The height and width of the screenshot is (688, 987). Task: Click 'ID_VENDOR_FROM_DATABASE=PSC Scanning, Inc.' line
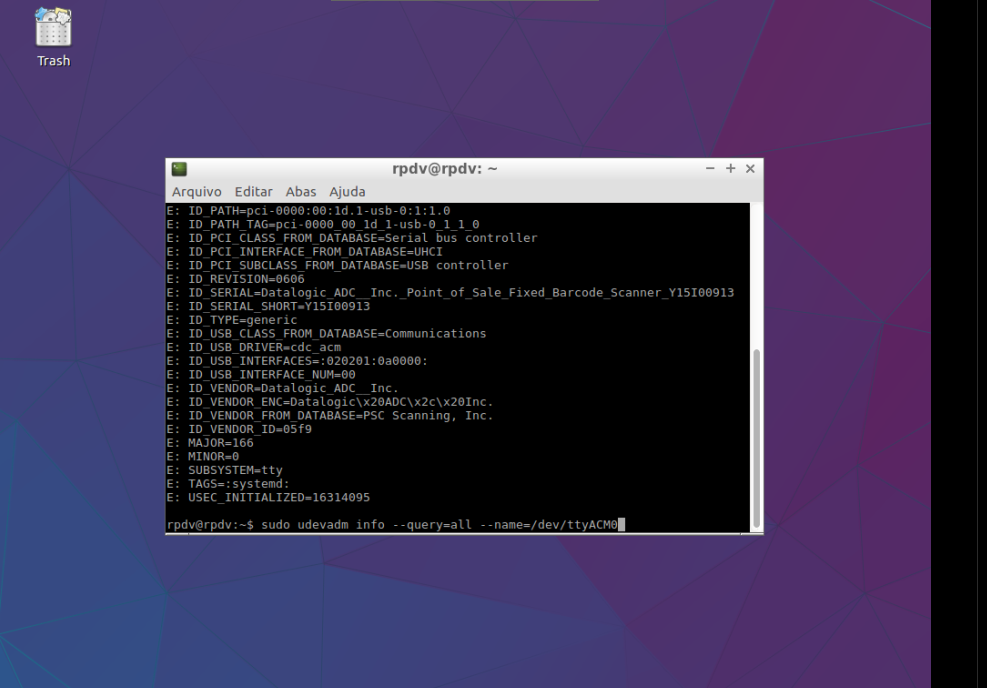(x=330, y=415)
